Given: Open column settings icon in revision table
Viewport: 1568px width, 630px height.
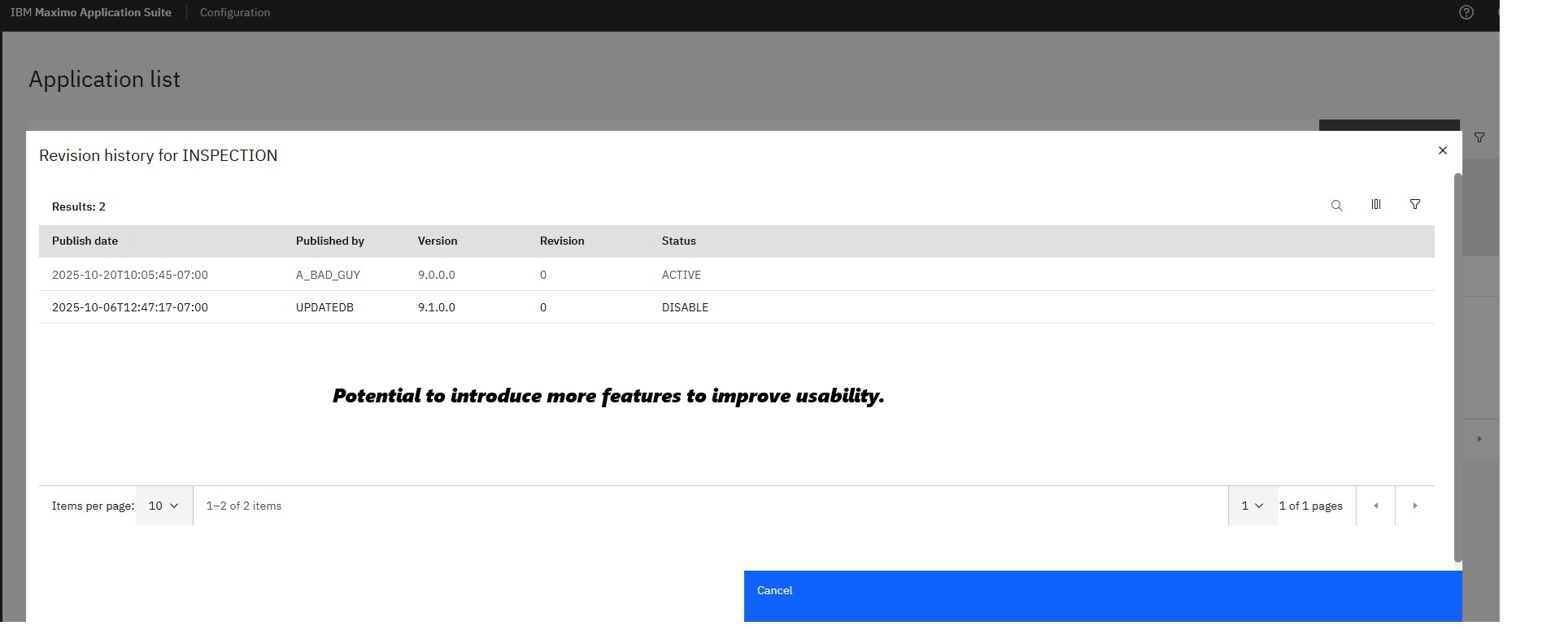Looking at the screenshot, I should click(x=1375, y=205).
